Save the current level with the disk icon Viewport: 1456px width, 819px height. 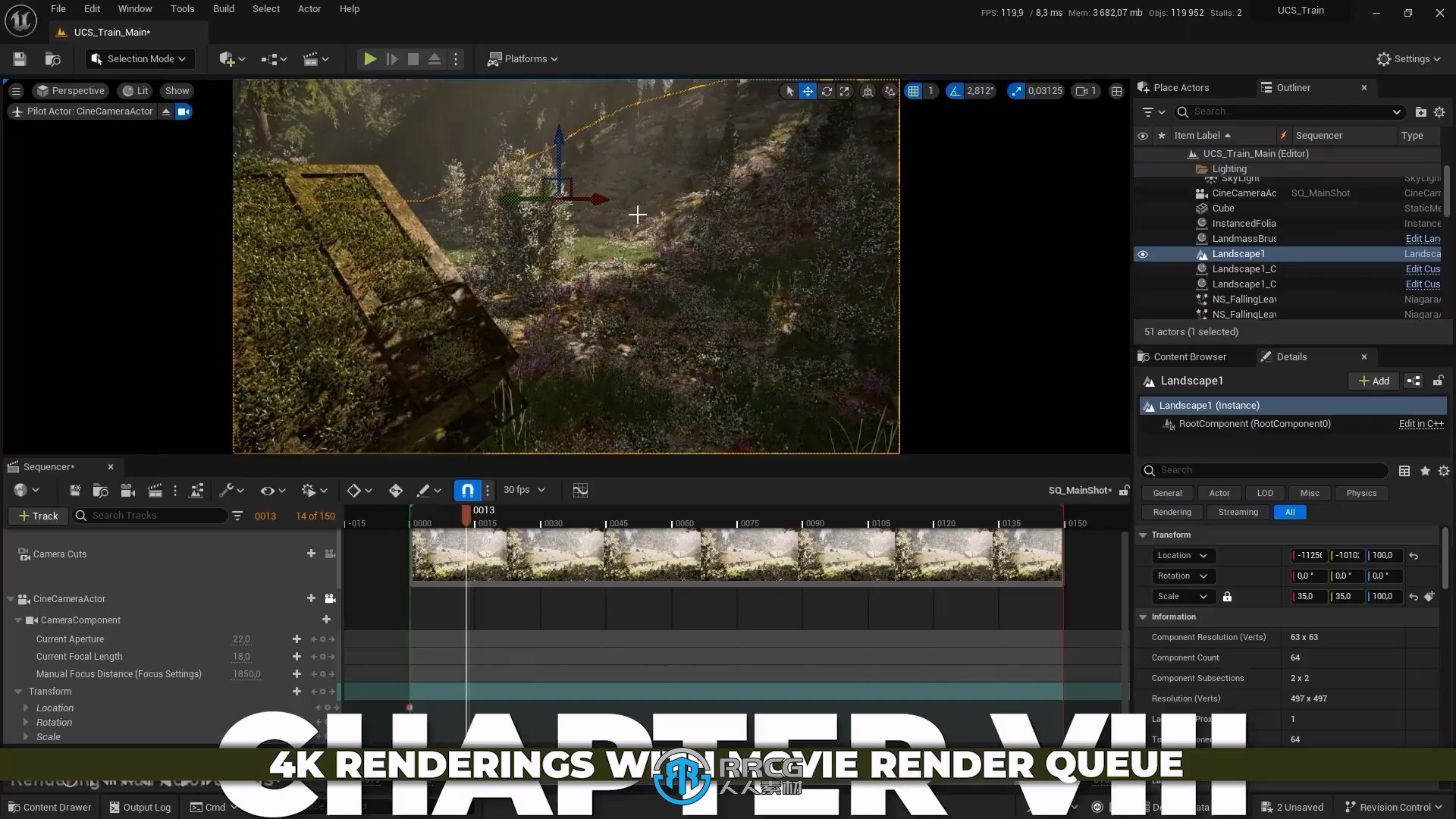coord(20,59)
